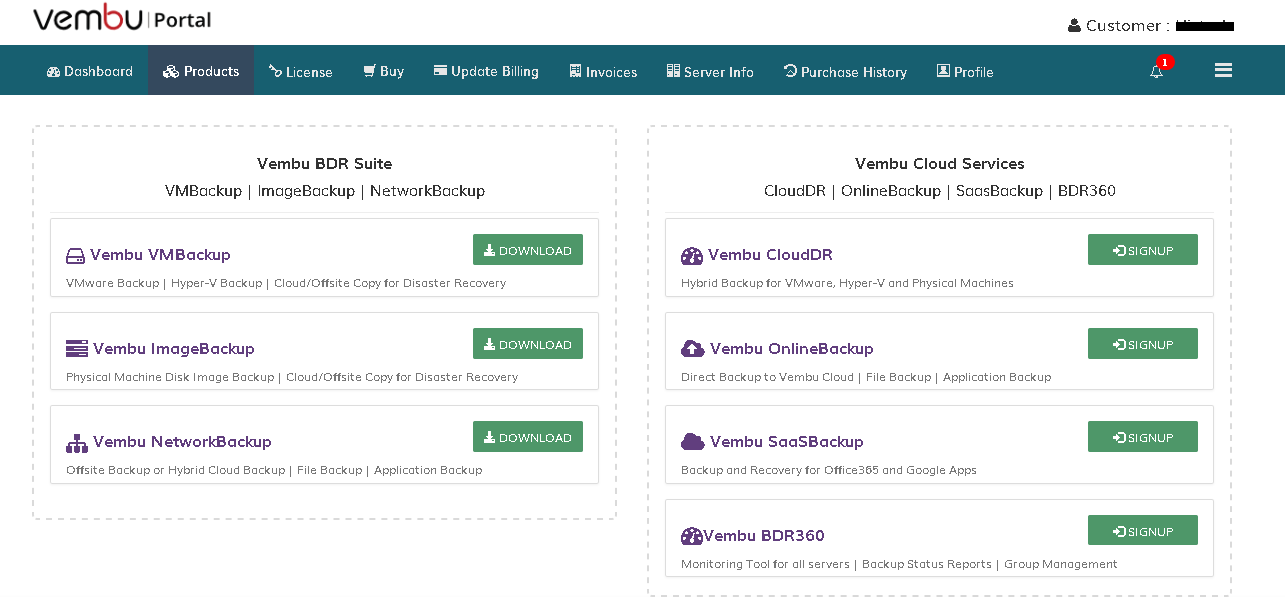
Task: Click the customer user icon
Action: [x=1074, y=26]
